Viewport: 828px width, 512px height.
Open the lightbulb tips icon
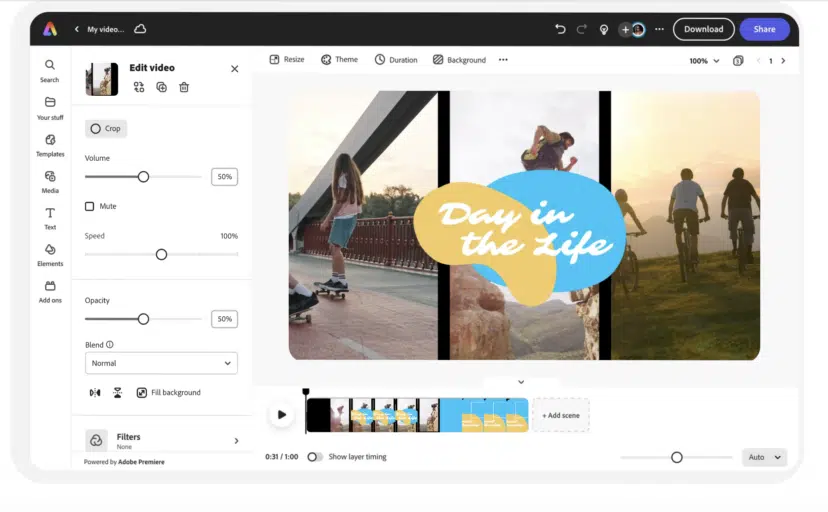604,30
